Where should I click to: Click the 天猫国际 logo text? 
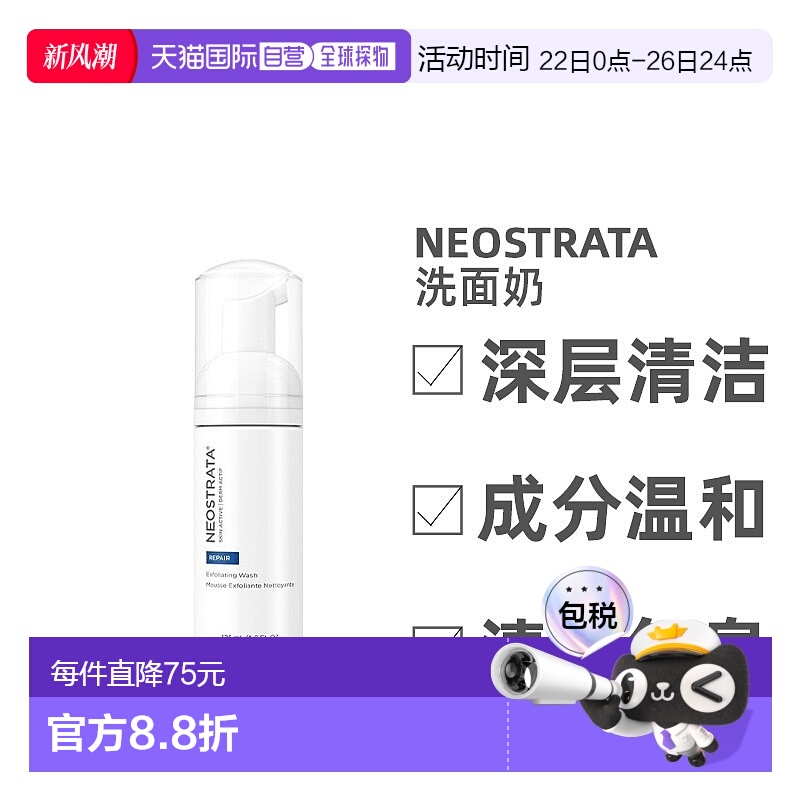click(x=205, y=57)
